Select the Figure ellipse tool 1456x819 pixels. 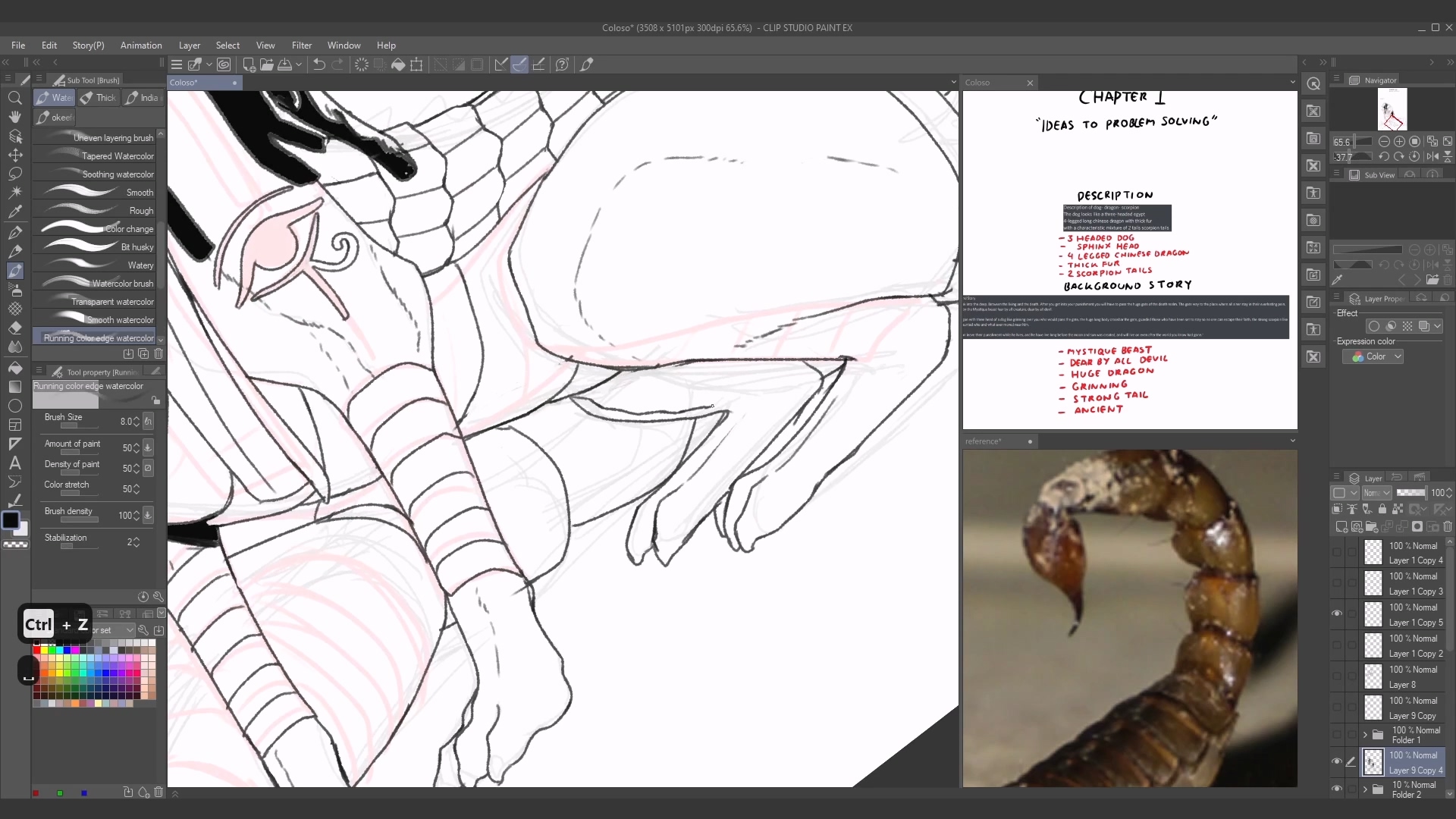14,406
